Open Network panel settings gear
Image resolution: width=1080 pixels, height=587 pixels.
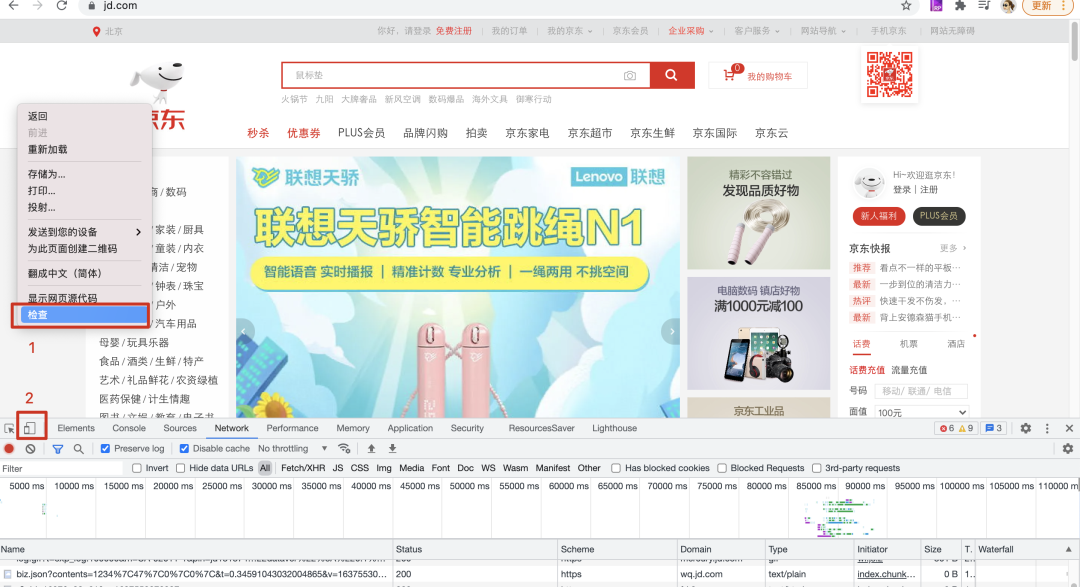[1068, 449]
